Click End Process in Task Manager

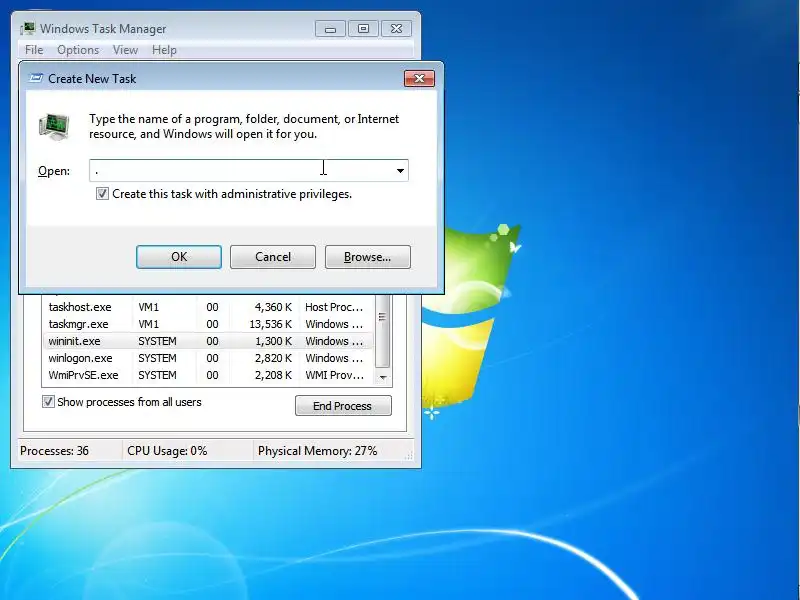tap(343, 406)
